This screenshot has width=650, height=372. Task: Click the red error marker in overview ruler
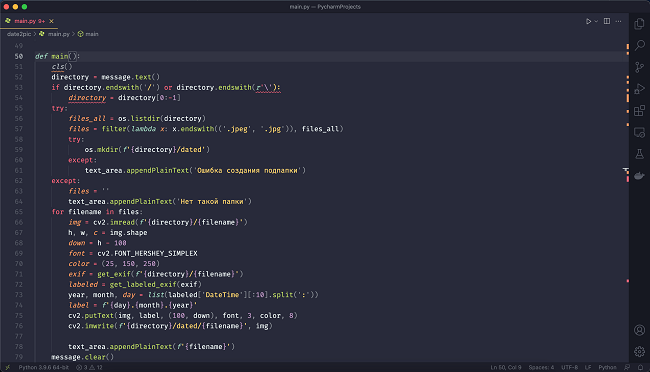tap(628, 179)
